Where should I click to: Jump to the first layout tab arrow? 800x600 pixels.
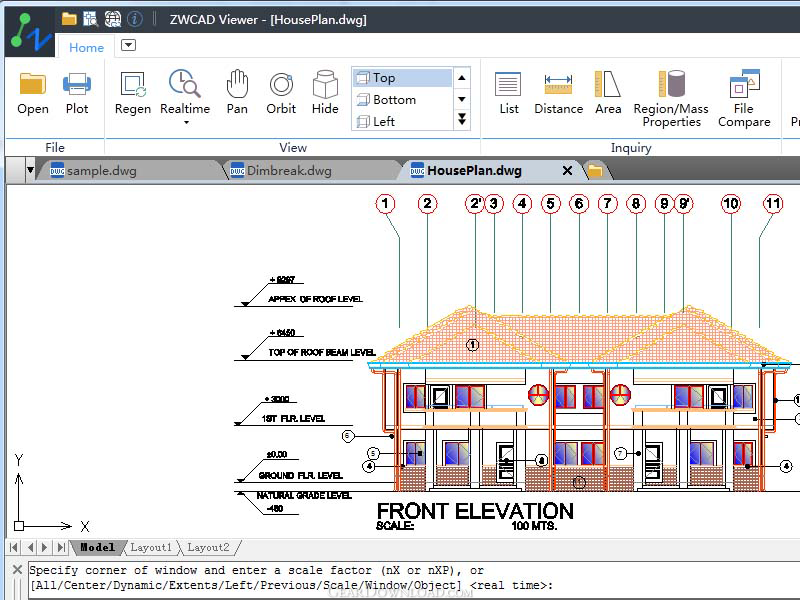pyautogui.click(x=14, y=547)
